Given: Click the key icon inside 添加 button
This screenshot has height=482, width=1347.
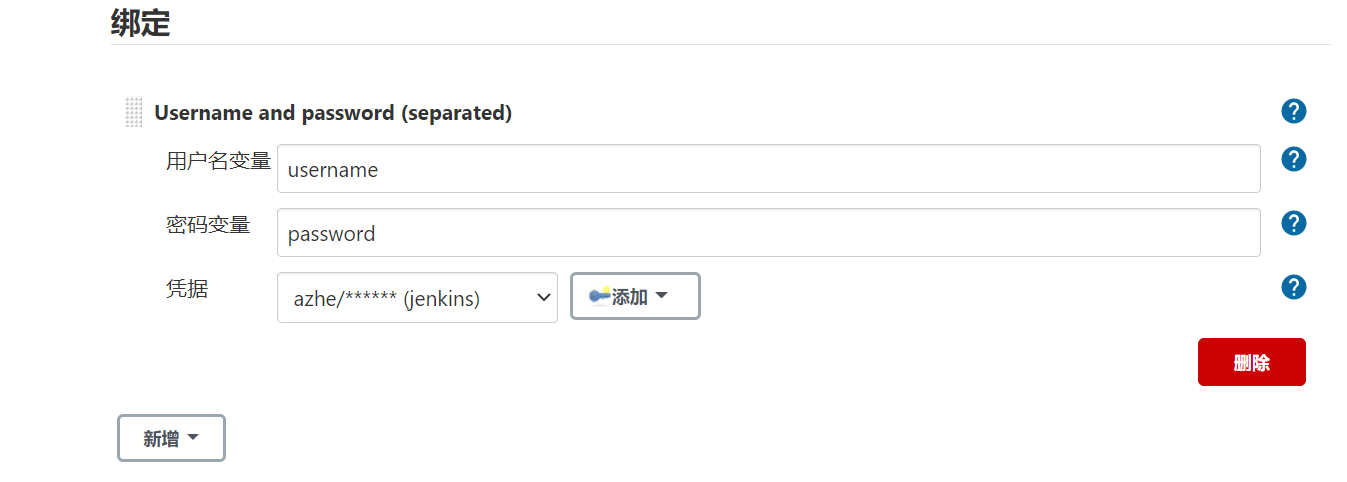Looking at the screenshot, I should coord(600,296).
